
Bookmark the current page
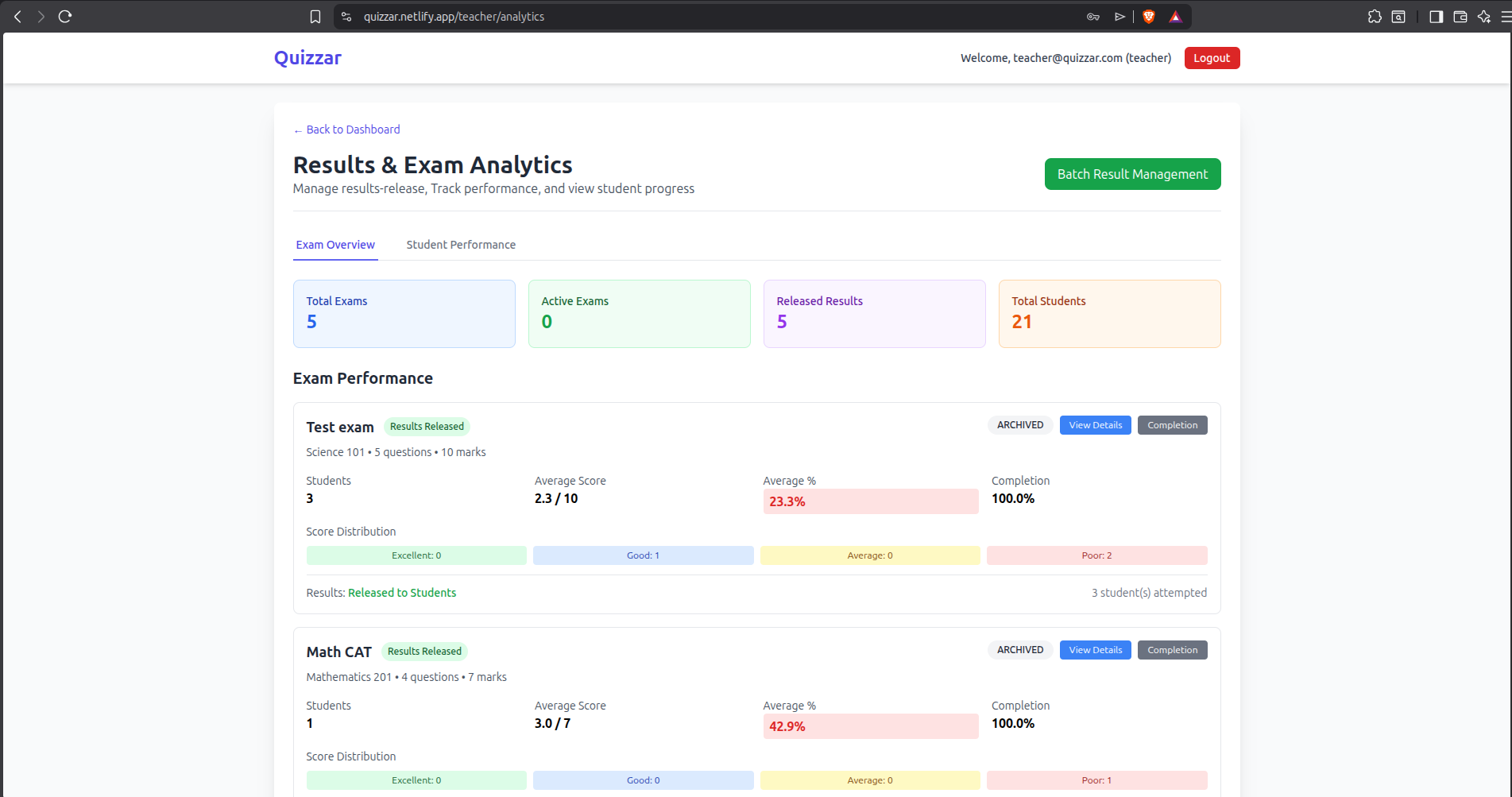(315, 16)
